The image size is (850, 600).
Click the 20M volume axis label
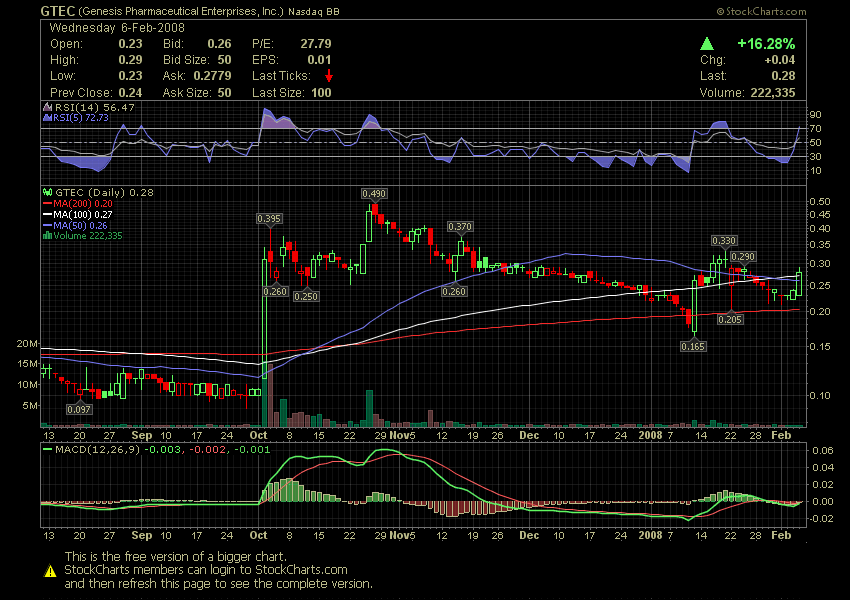pos(27,344)
